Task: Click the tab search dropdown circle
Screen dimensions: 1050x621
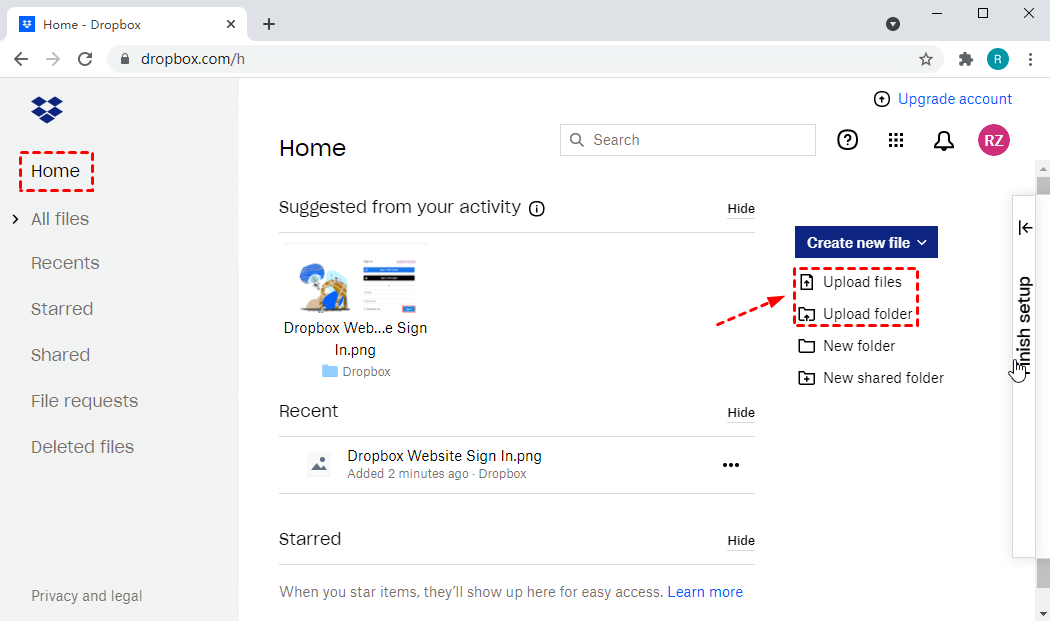Action: [x=893, y=24]
